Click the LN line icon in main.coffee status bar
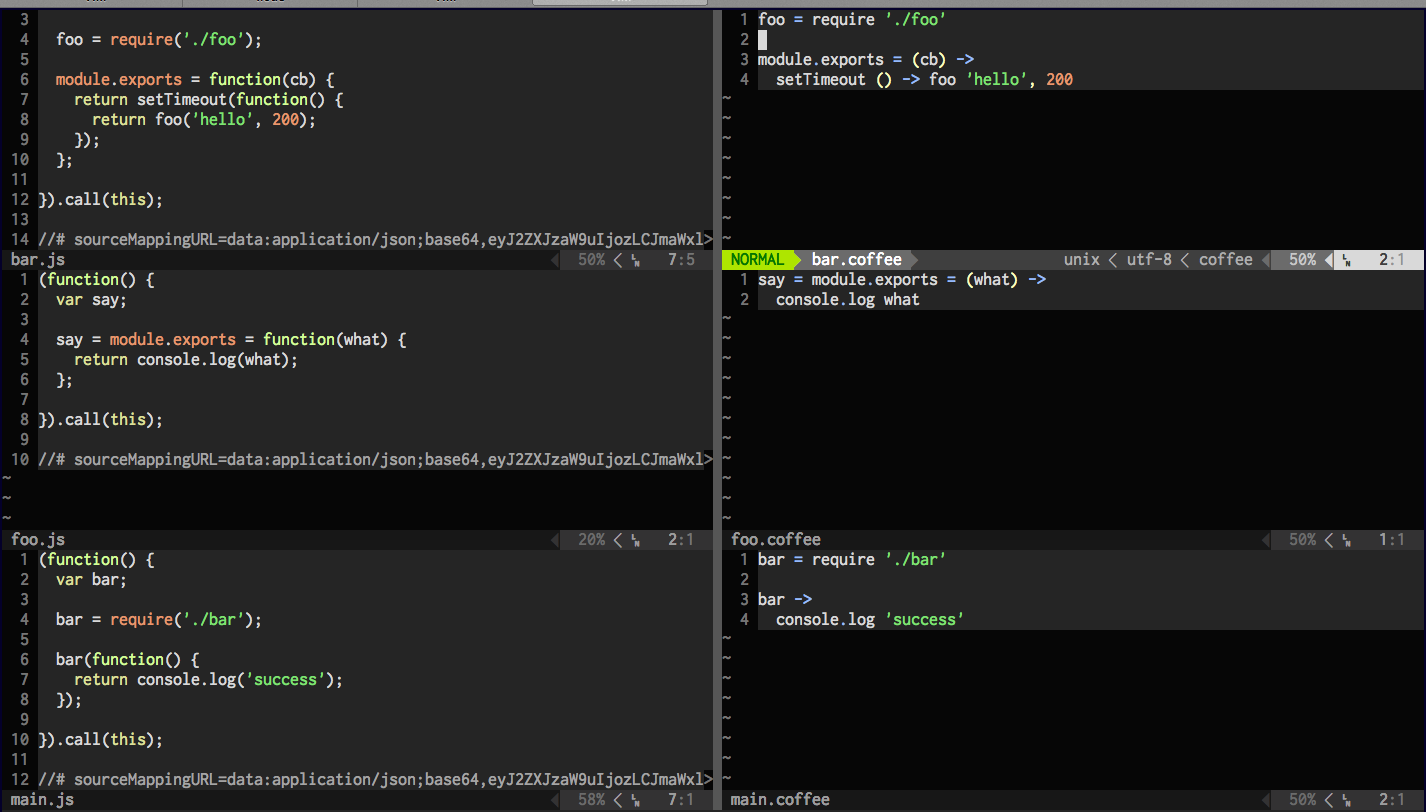 click(x=1346, y=800)
